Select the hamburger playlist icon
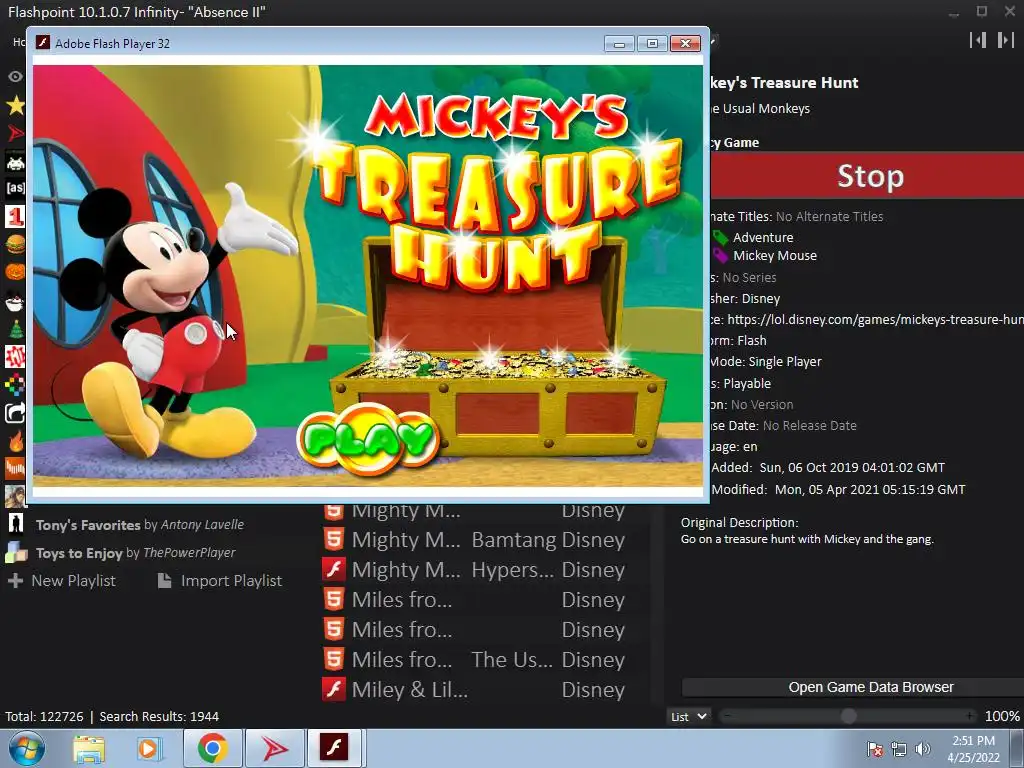 pyautogui.click(x=15, y=244)
